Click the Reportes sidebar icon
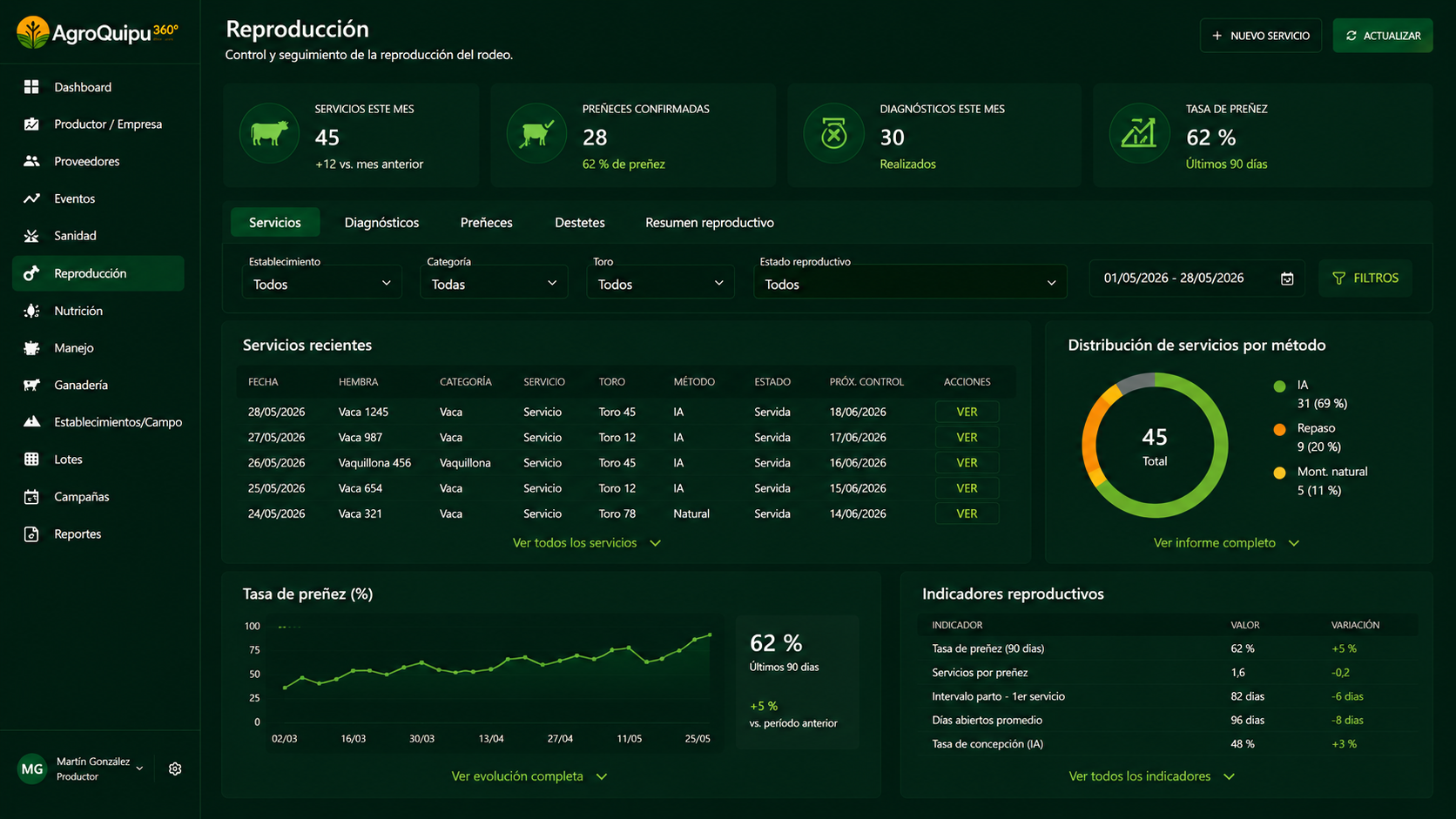Viewport: 1456px width, 819px height. click(x=31, y=534)
